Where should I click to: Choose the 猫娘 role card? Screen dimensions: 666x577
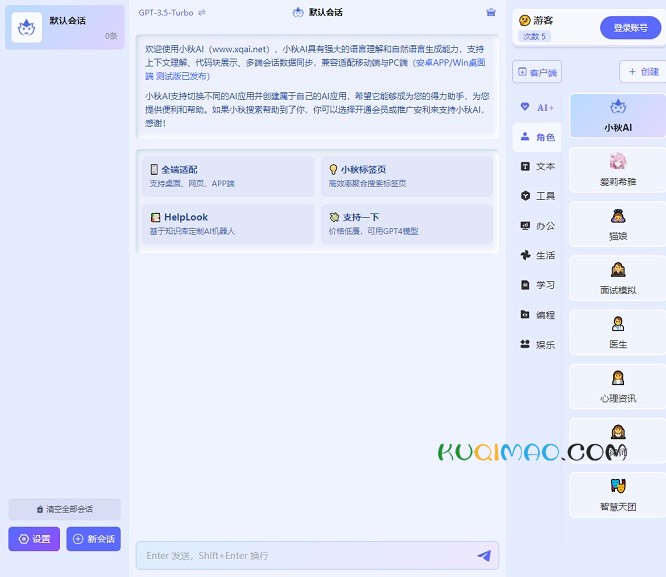point(618,224)
